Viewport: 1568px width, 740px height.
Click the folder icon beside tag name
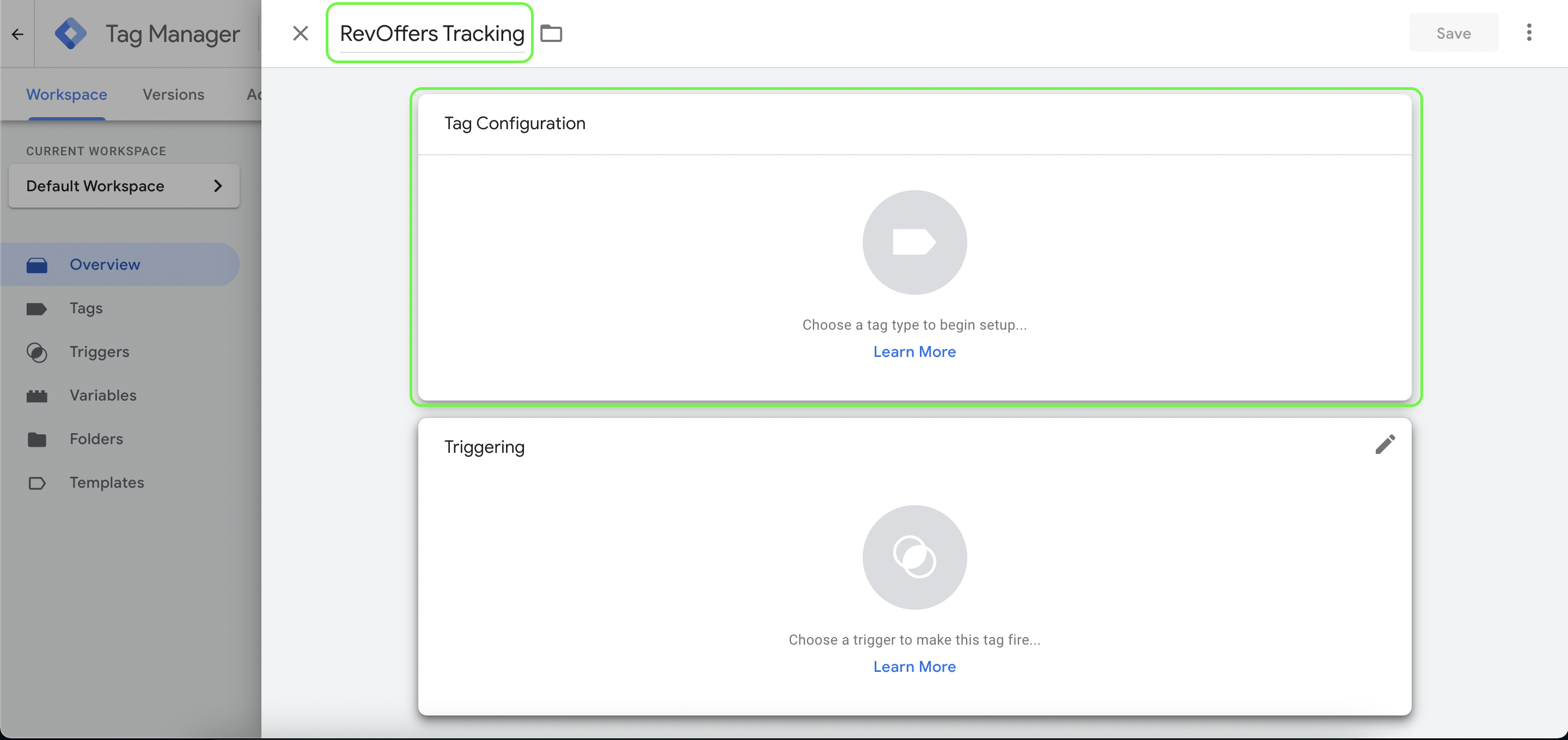[x=551, y=33]
